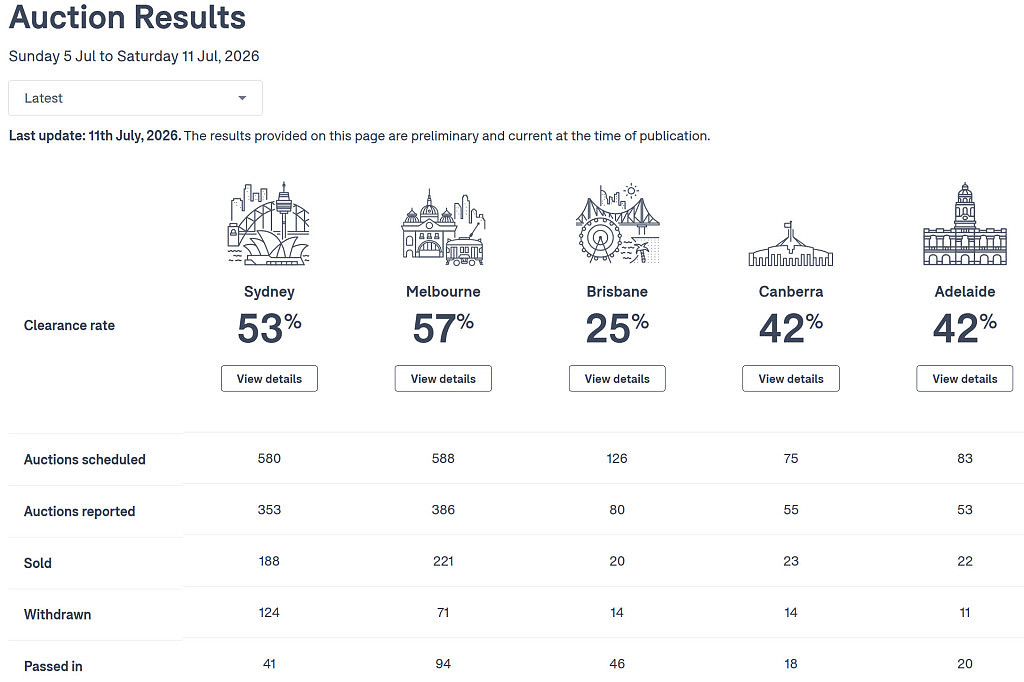
Task: Click the Melbourne Flinders Street station icon
Action: pyautogui.click(x=443, y=226)
